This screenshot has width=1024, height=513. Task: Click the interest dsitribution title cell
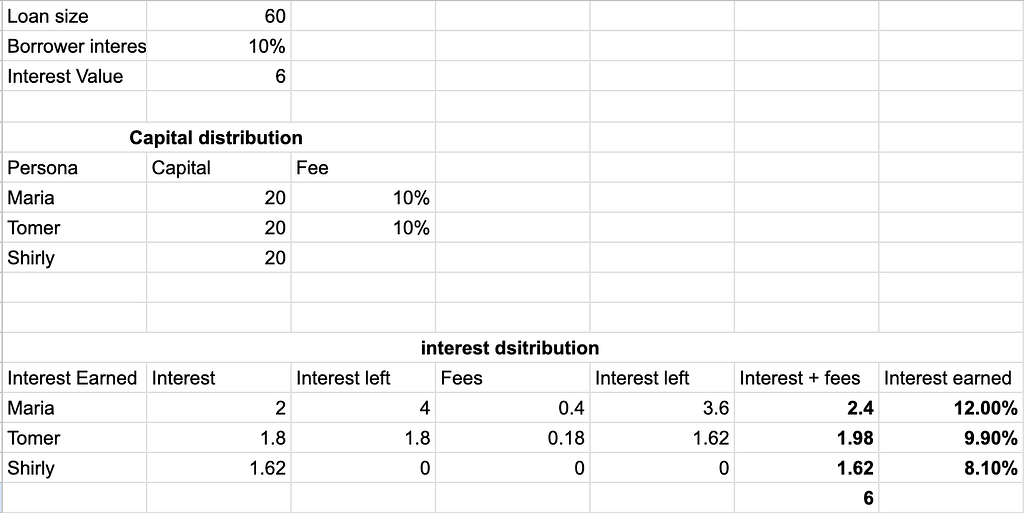coord(510,348)
